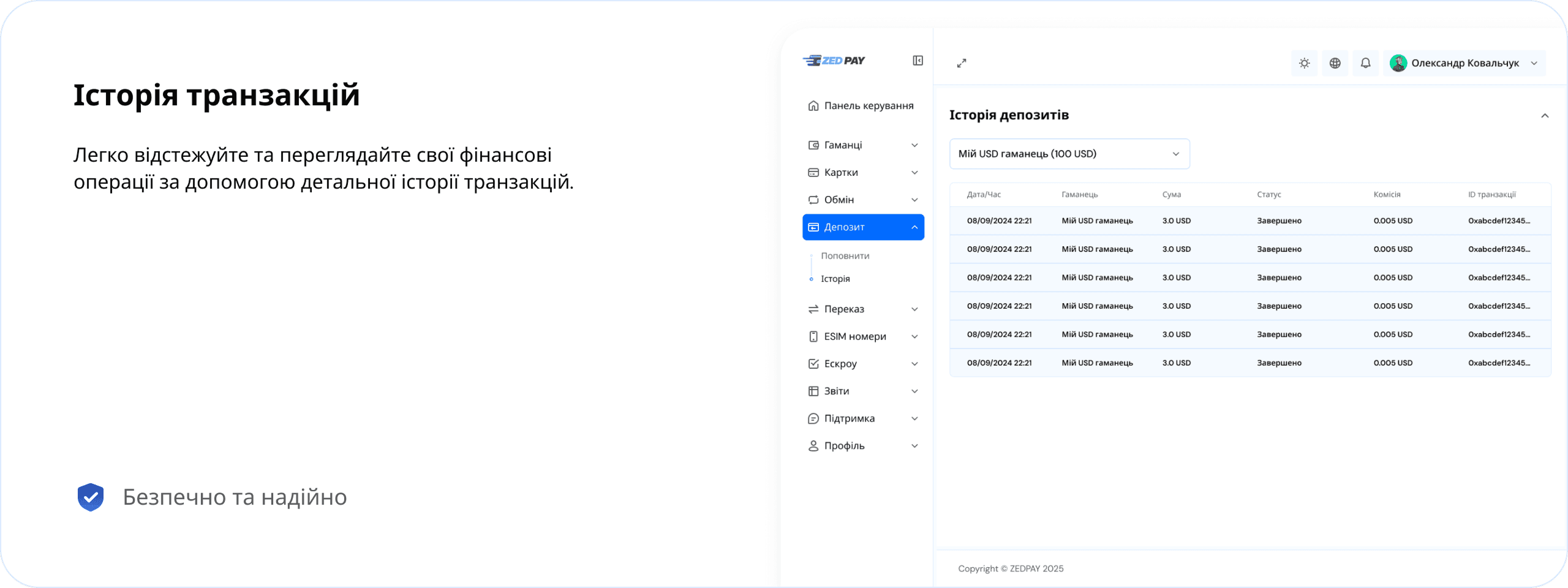The image size is (1568, 588).
Task: Open notifications bell icon
Action: pos(1365,63)
